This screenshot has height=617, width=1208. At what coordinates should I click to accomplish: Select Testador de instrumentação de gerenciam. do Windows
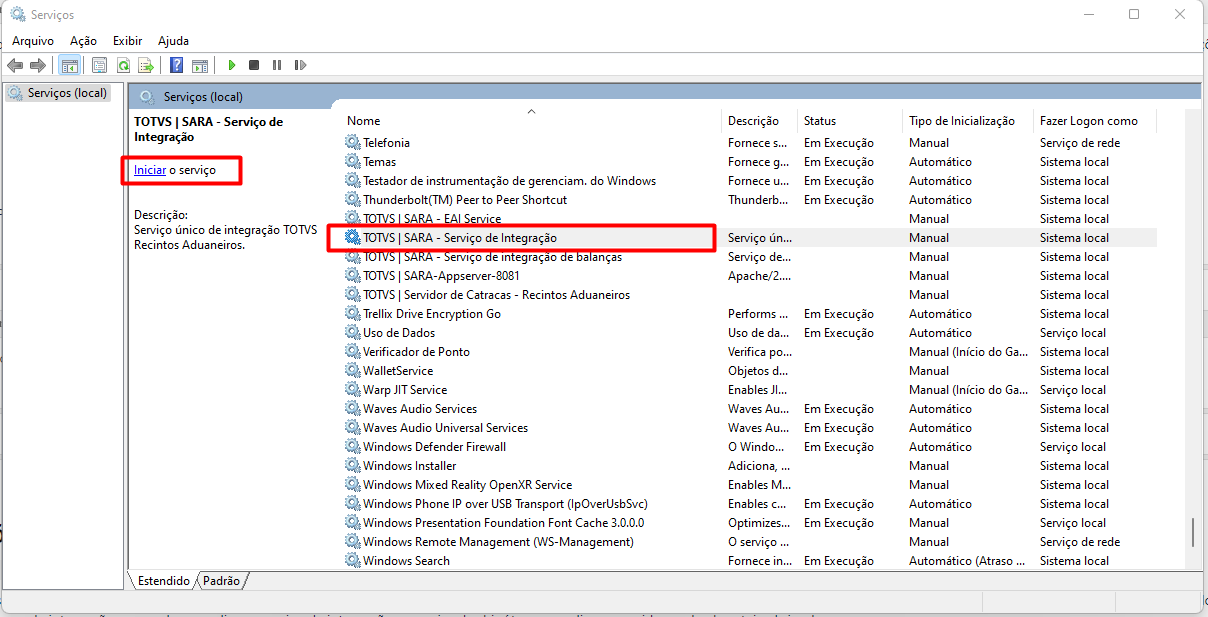(x=750, y=181)
